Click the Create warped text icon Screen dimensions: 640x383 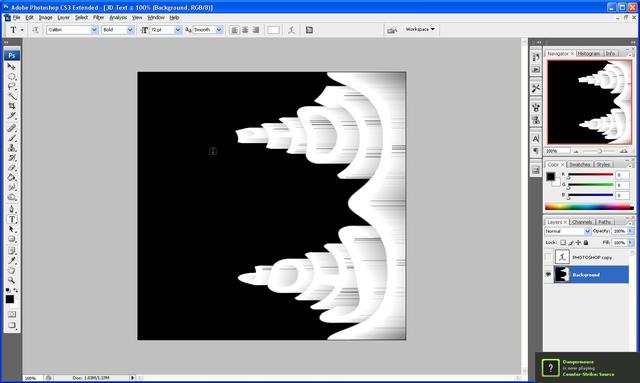tap(291, 30)
